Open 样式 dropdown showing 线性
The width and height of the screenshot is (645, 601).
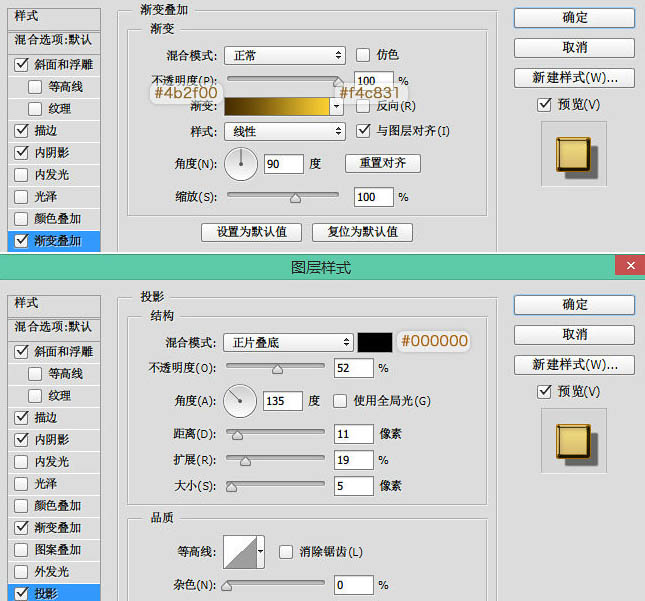(285, 132)
